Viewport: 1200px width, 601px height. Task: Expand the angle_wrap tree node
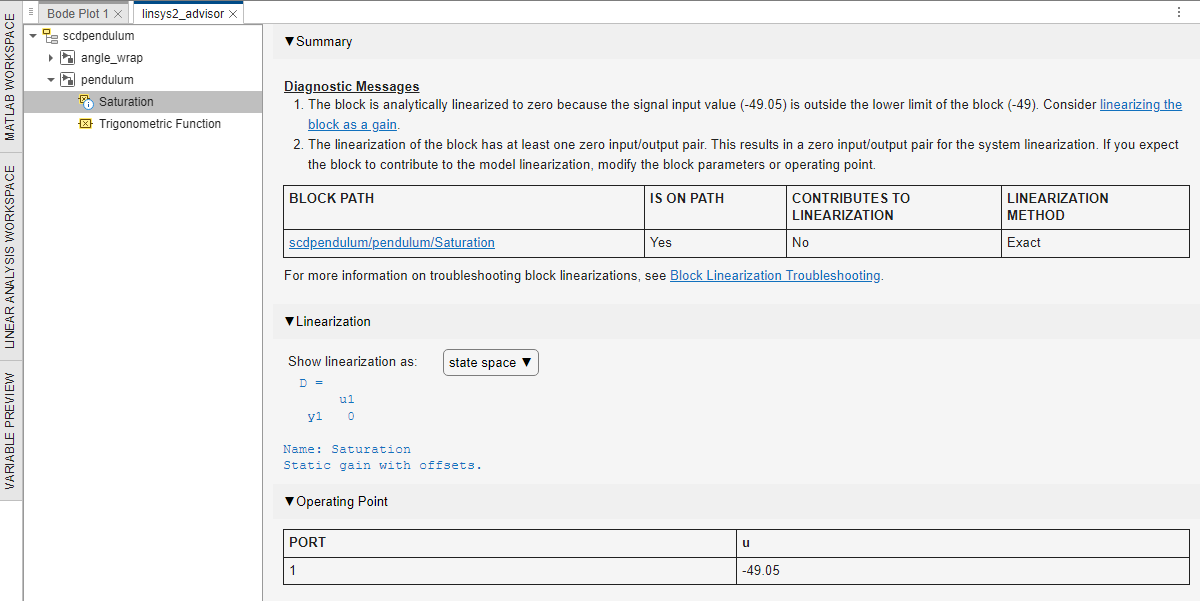click(x=51, y=57)
